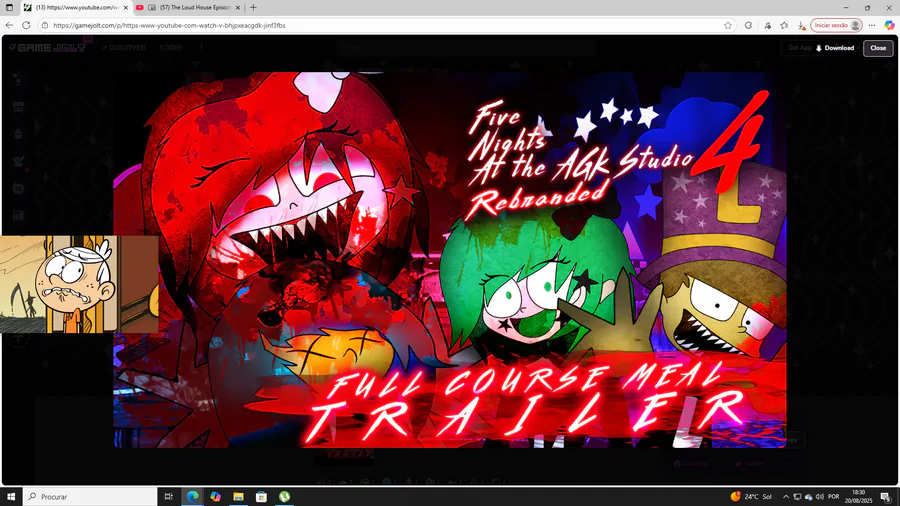Open the Copilot app from taskbar

pyautogui.click(x=215, y=496)
